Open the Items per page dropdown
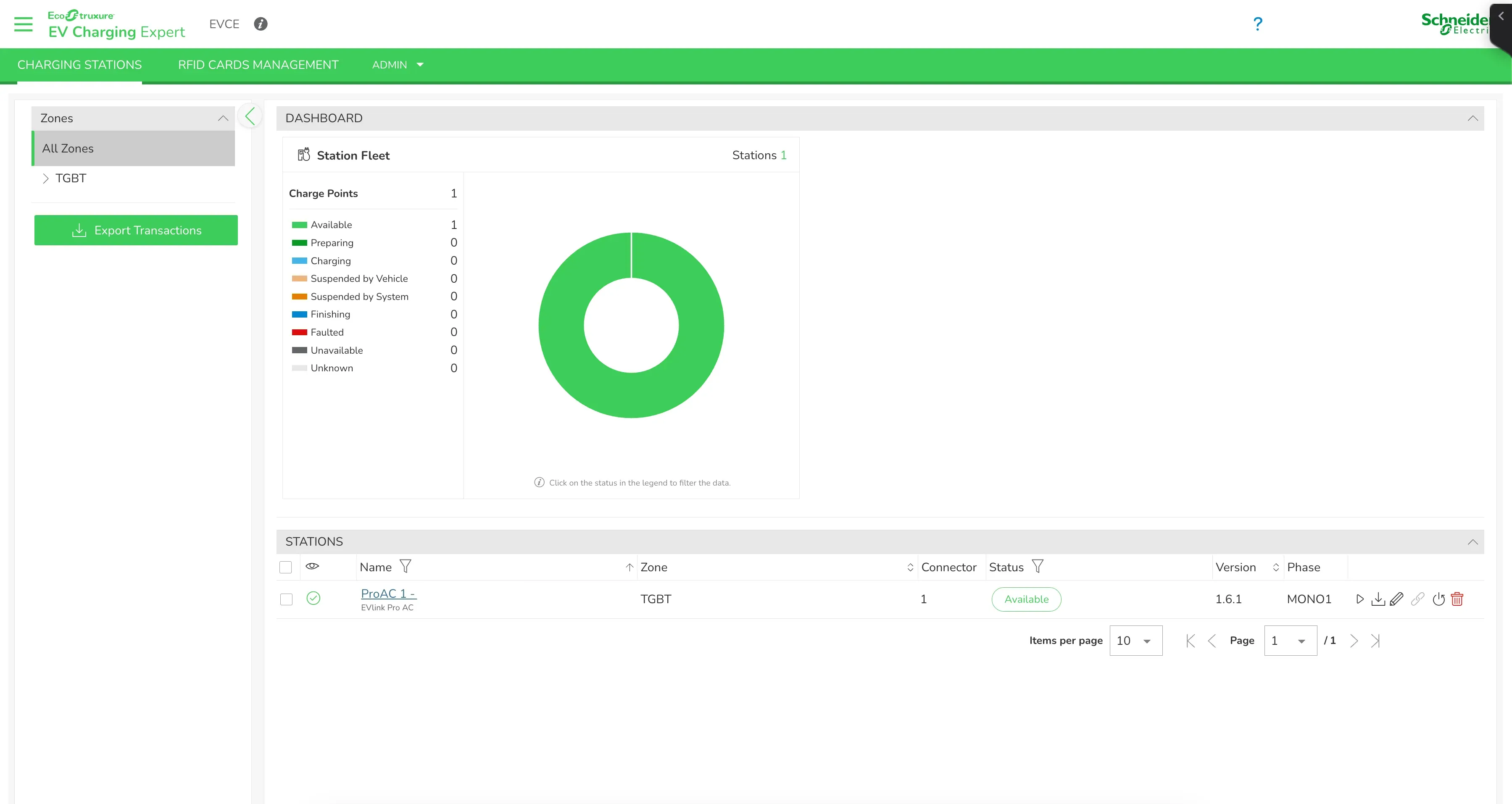The width and height of the screenshot is (1512, 804). click(1136, 641)
